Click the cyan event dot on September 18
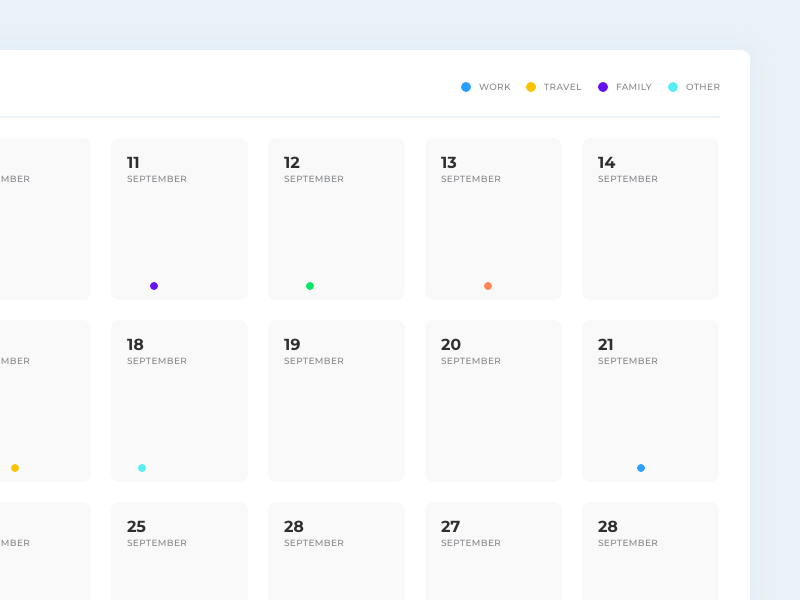 [142, 467]
